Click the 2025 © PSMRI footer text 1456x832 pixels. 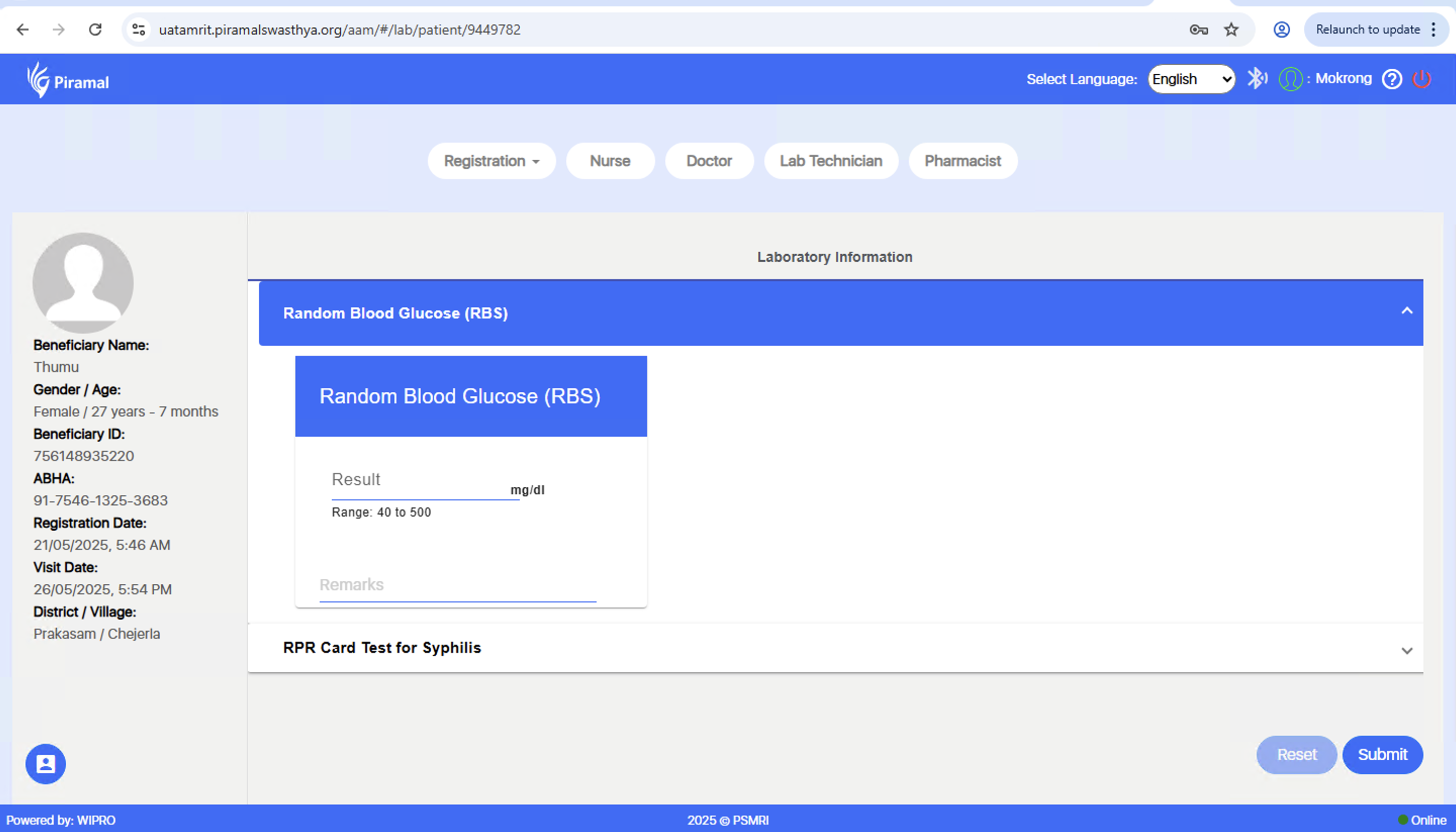pyautogui.click(x=727, y=820)
